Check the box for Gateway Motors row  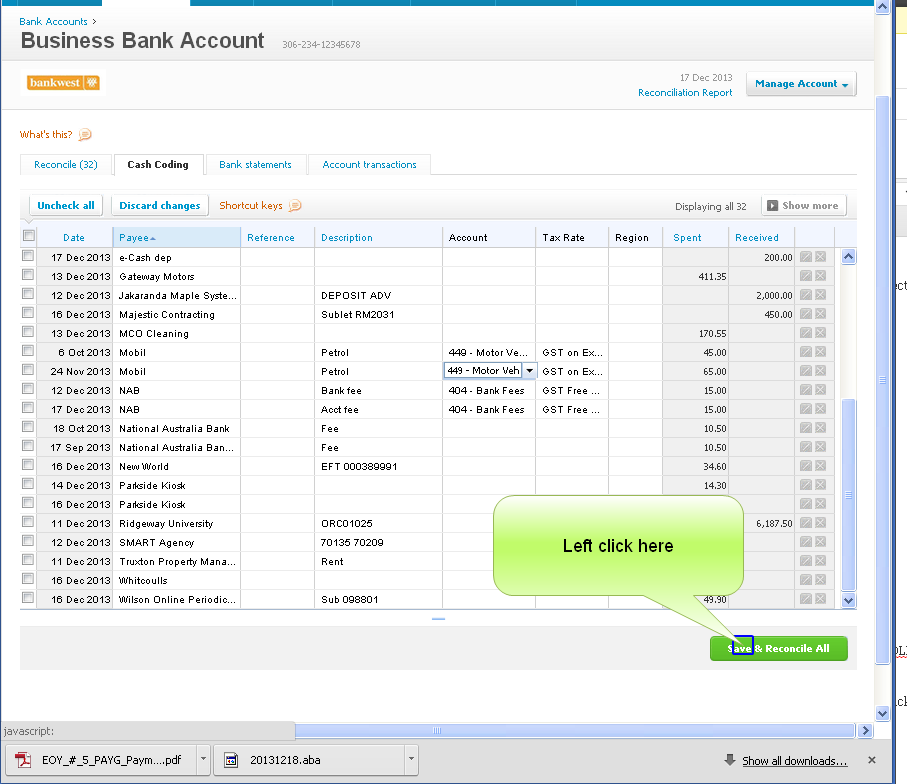click(x=28, y=277)
